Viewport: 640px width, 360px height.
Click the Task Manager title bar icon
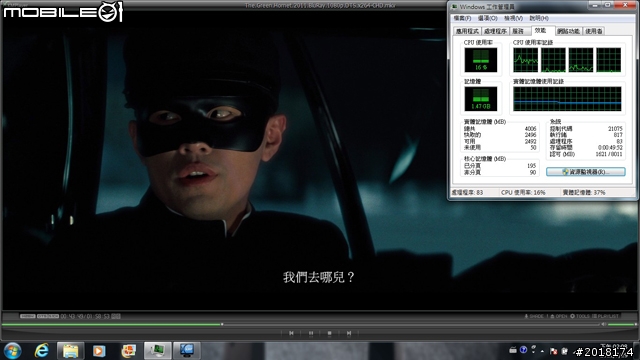click(x=455, y=7)
